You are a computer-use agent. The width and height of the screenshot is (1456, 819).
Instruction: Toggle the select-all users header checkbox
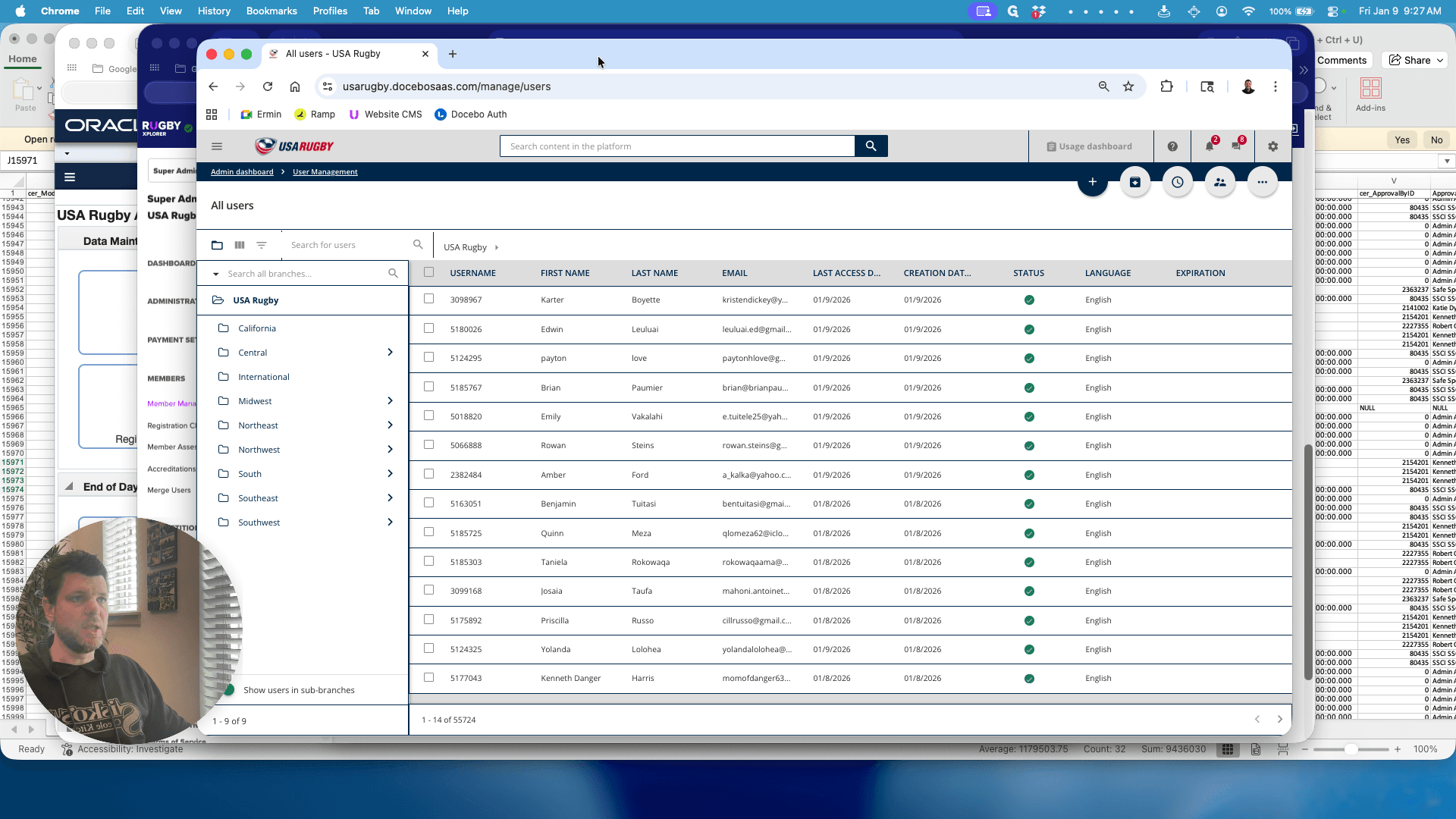click(429, 272)
